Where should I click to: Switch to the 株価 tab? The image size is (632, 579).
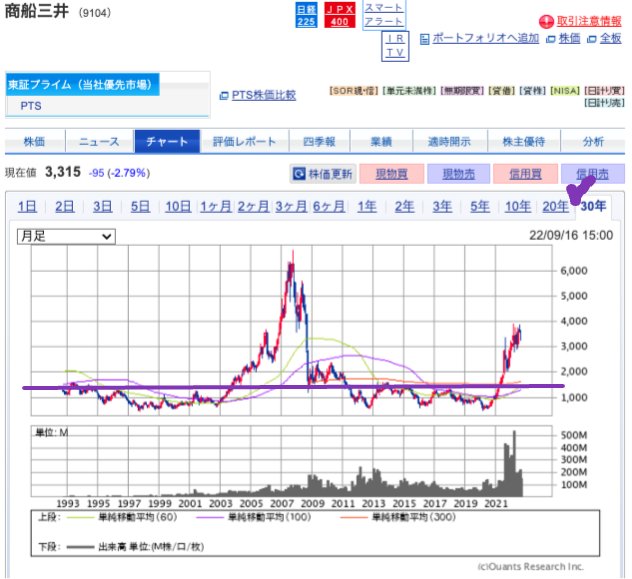[x=35, y=141]
